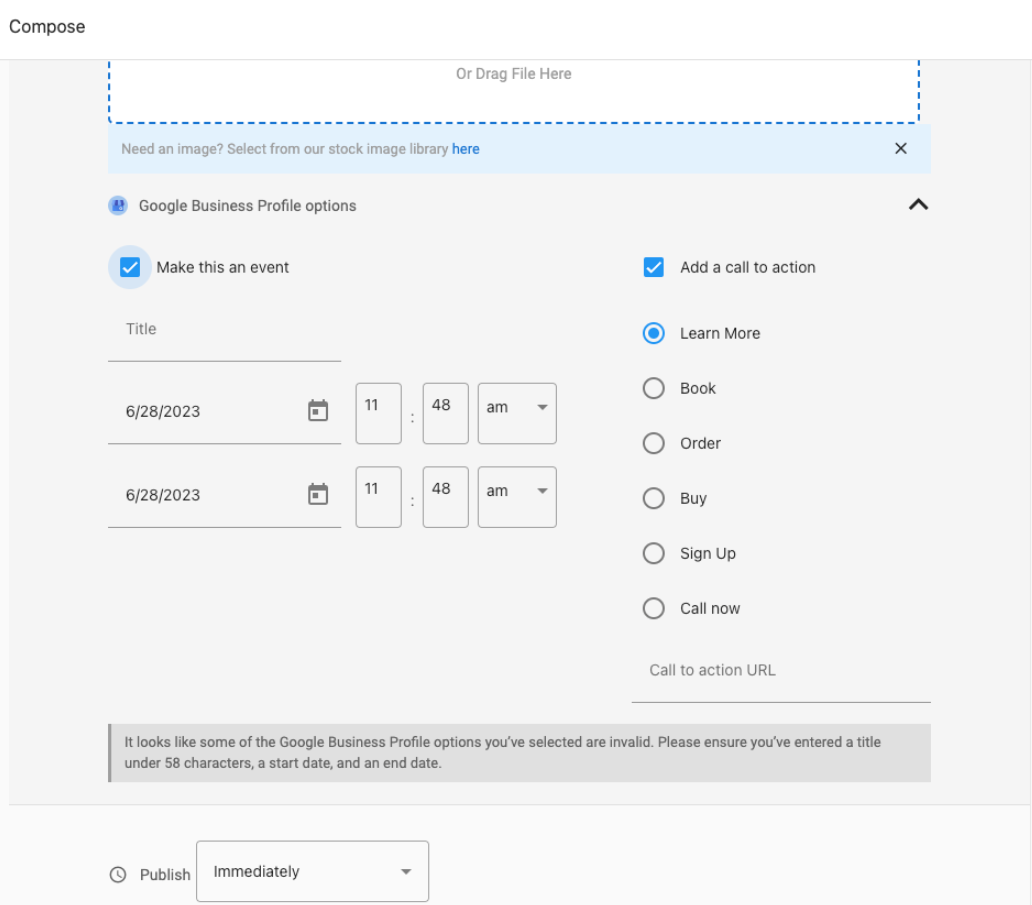Click the Compose heading text

[47, 27]
